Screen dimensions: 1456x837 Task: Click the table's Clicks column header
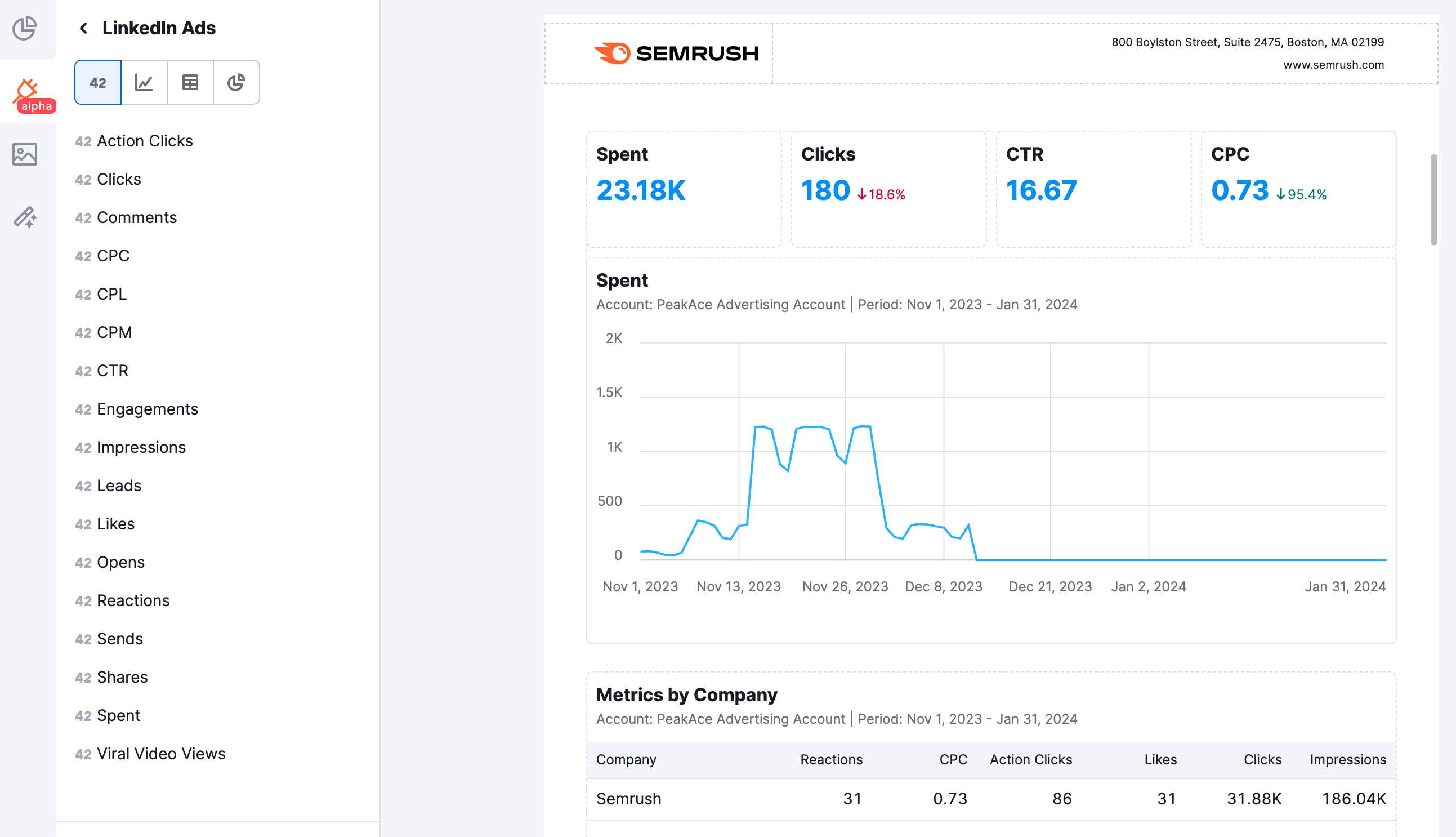pos(1262,759)
